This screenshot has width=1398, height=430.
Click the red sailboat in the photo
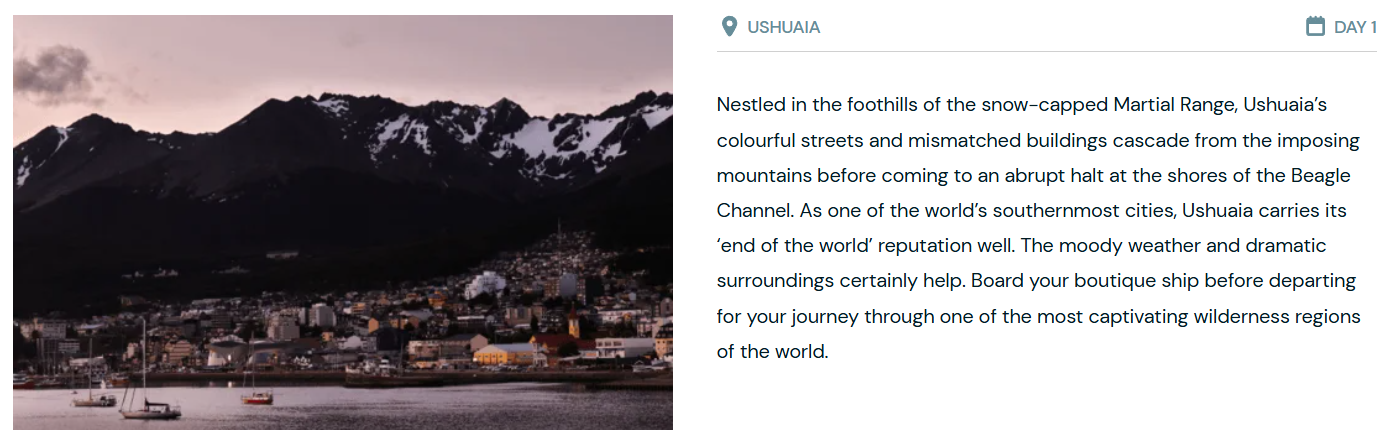point(257,396)
